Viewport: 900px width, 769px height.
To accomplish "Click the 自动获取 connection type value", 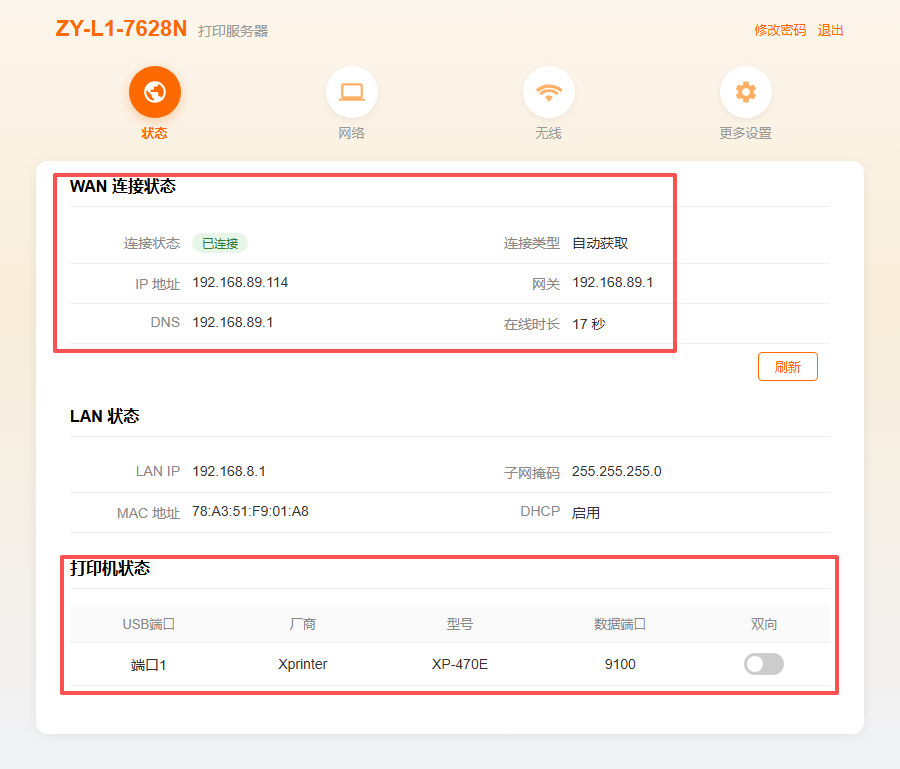I will point(600,243).
